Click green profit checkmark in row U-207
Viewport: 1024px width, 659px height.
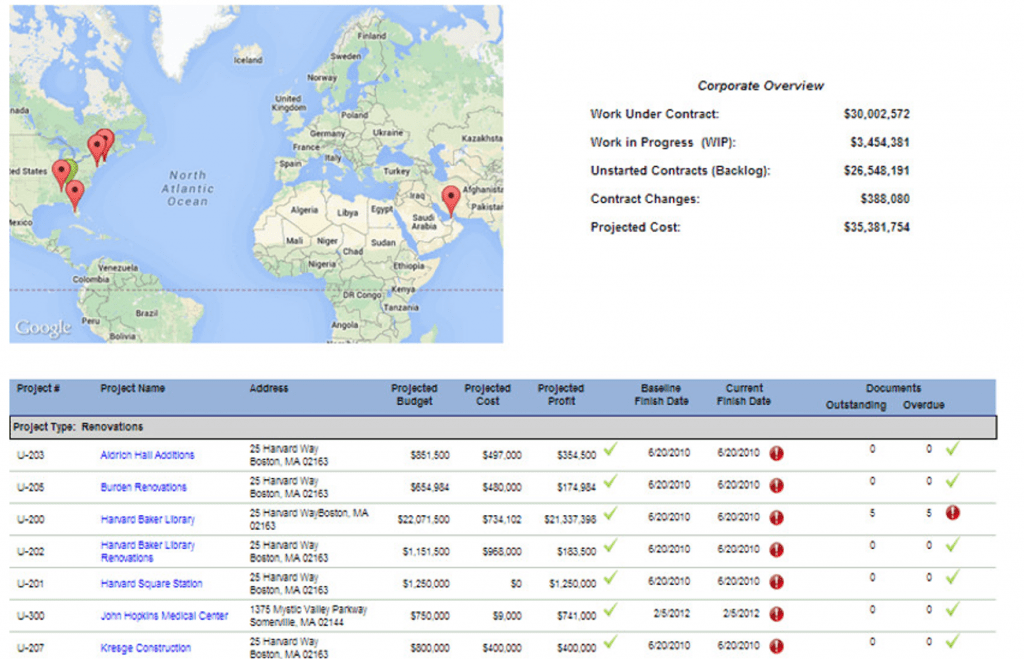pos(610,642)
